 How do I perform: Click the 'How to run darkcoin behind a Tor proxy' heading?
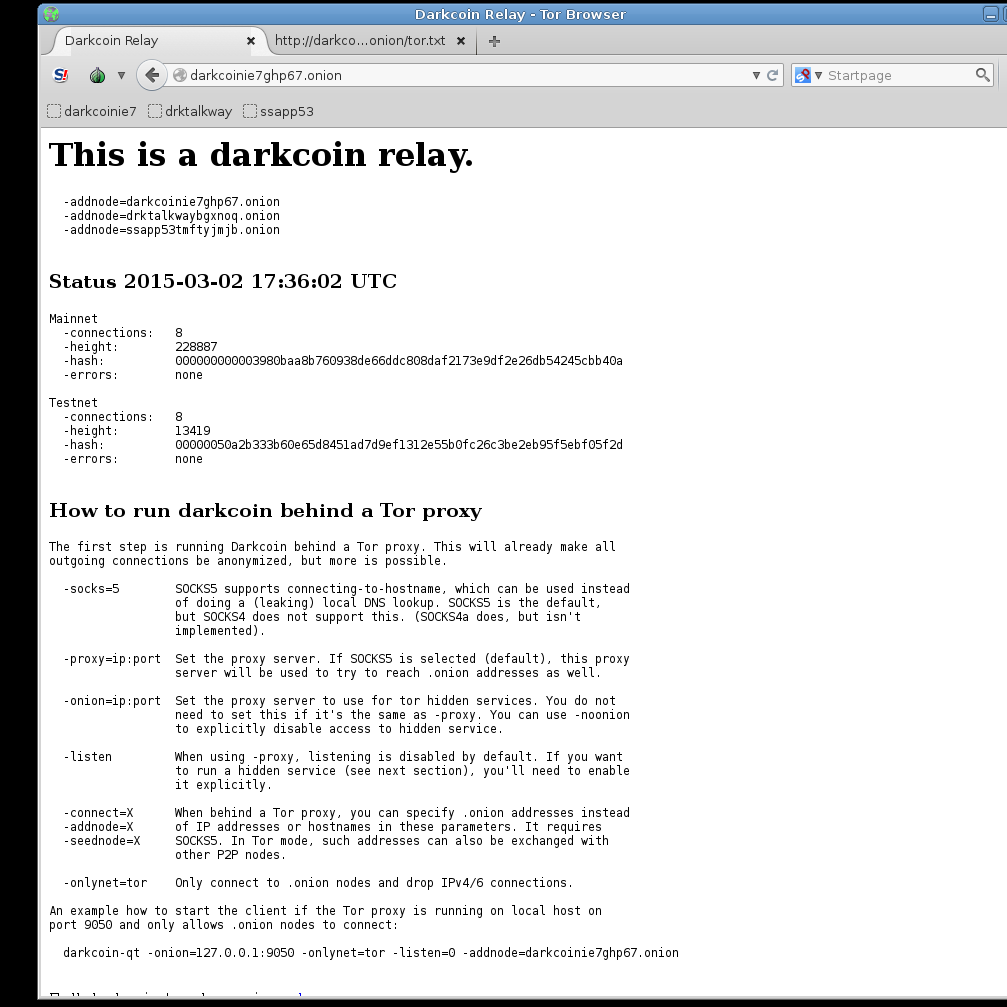tap(265, 511)
